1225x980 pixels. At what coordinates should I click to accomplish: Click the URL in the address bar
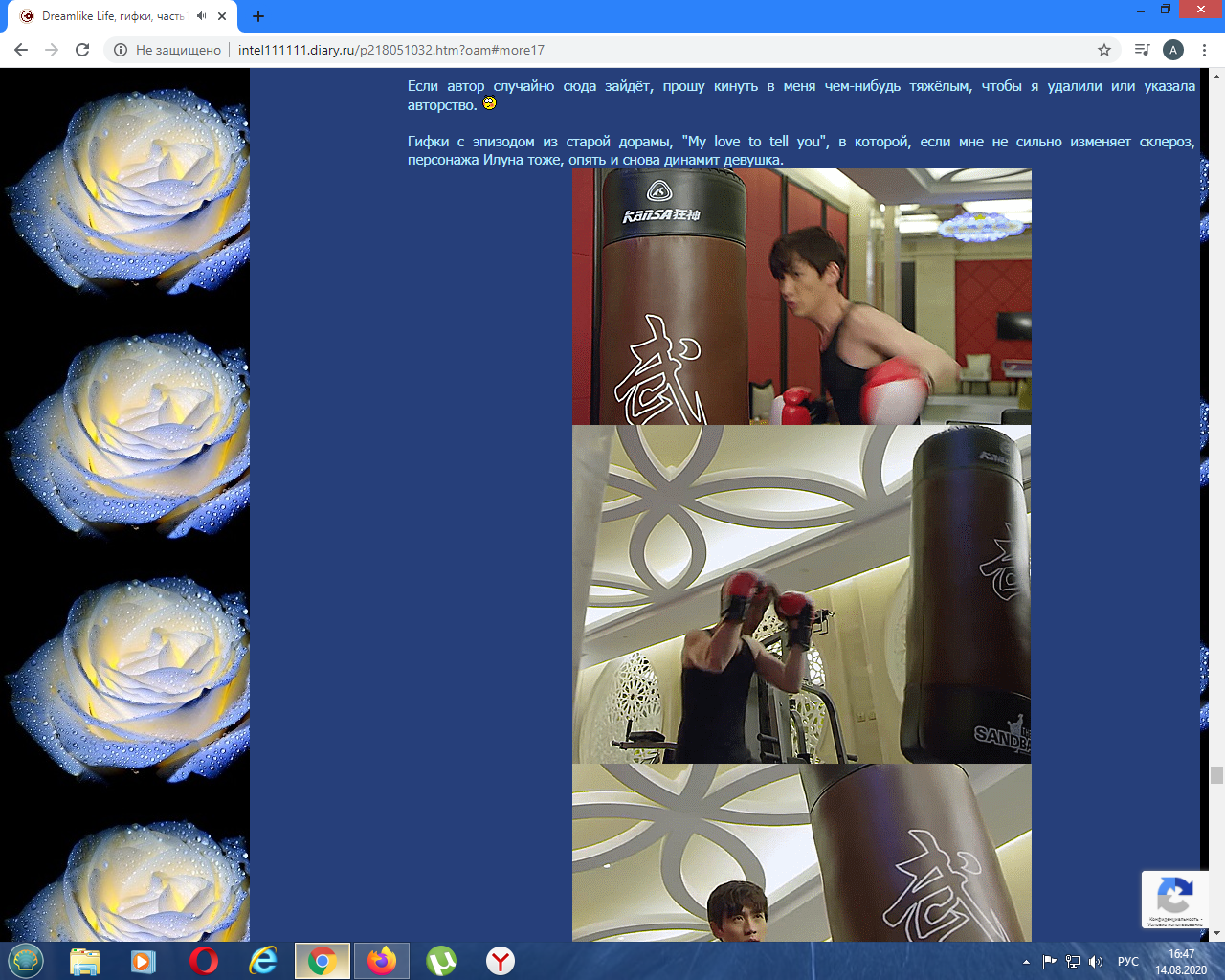point(390,50)
